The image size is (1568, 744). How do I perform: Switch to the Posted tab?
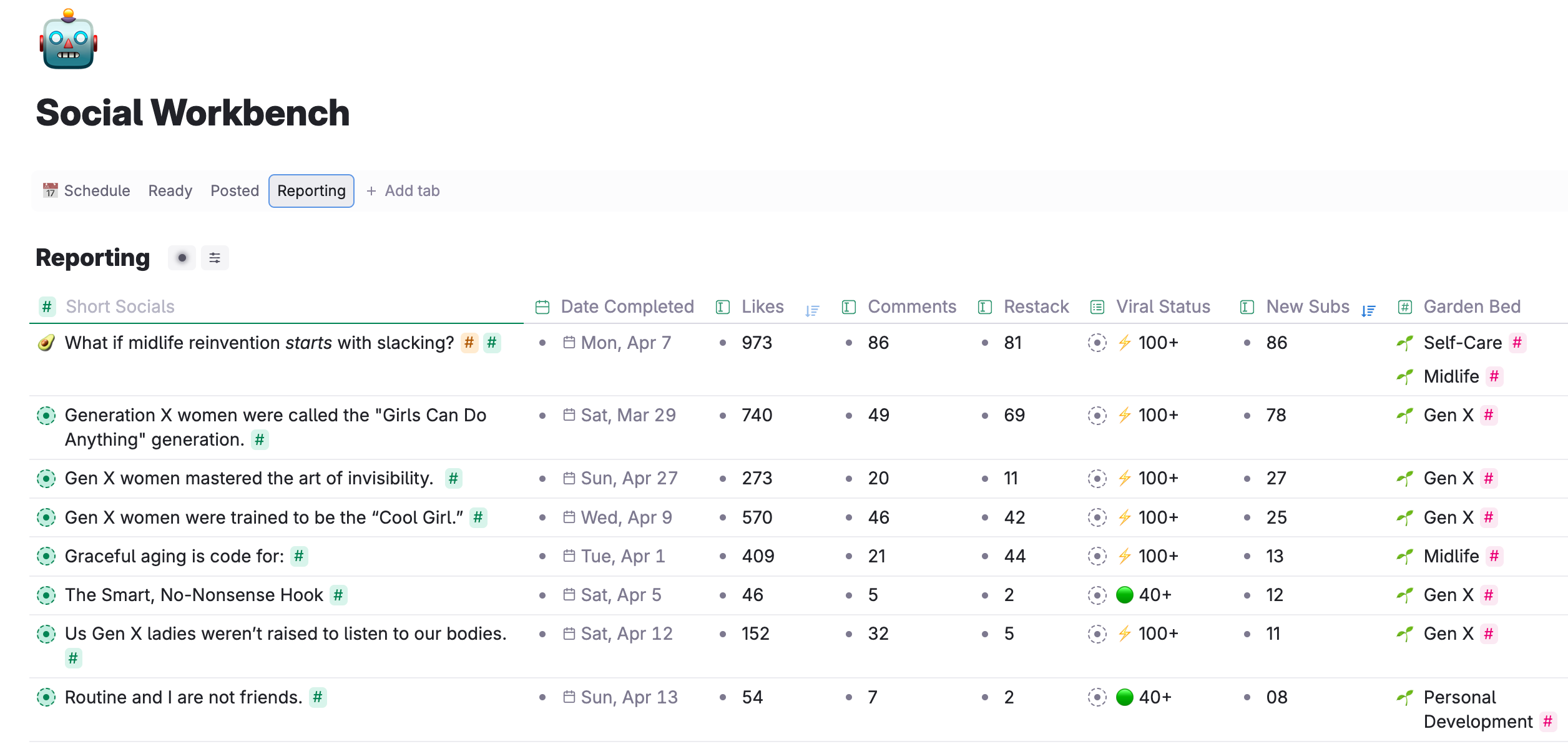[234, 191]
